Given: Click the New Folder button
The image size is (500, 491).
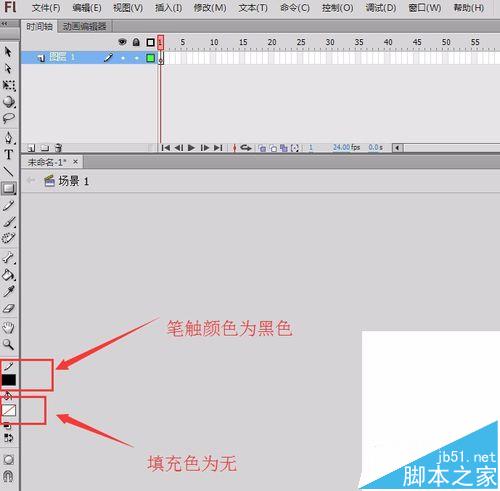Looking at the screenshot, I should pyautogui.click(x=45, y=148).
